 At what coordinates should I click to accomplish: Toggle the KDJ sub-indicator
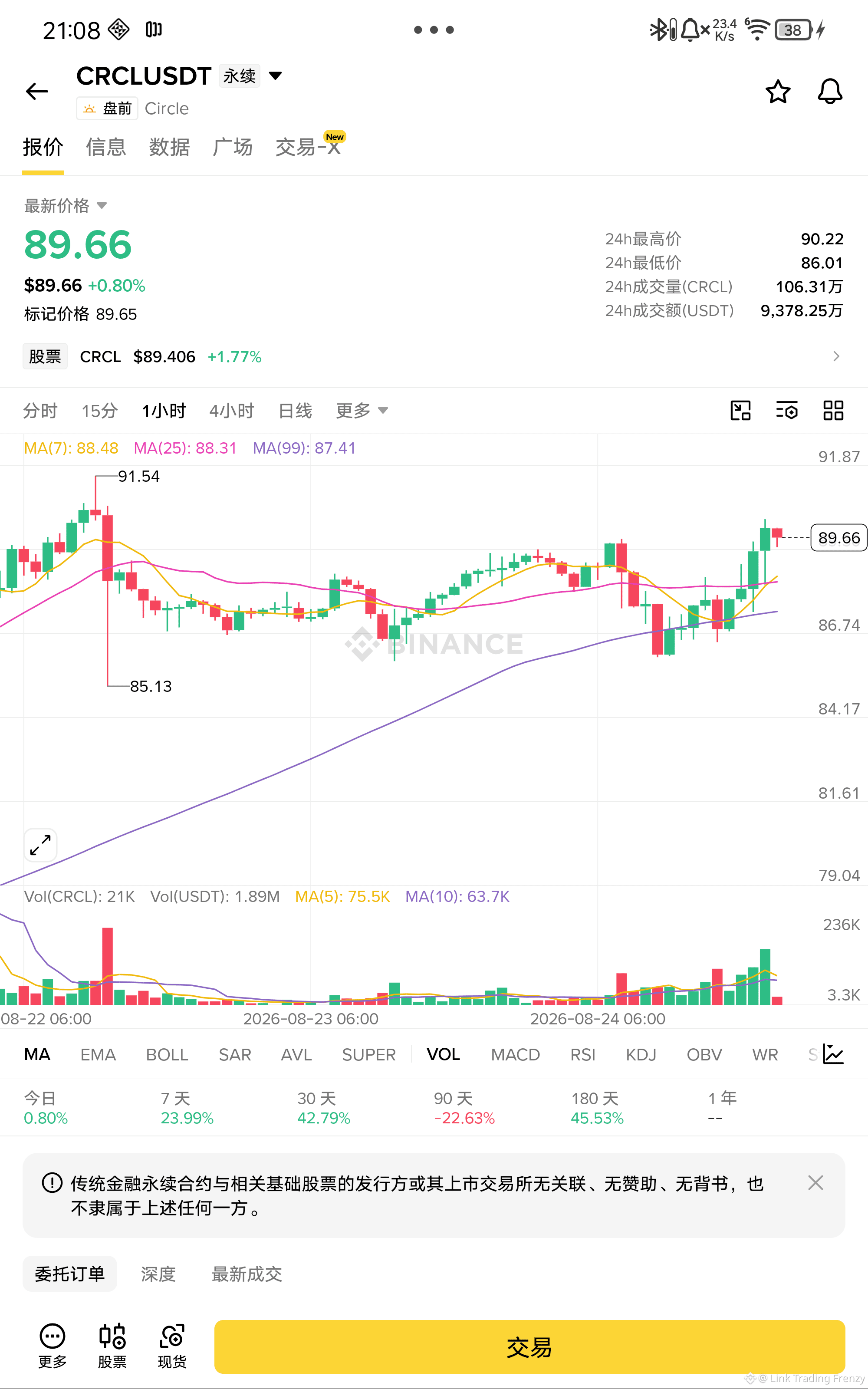coord(641,1054)
